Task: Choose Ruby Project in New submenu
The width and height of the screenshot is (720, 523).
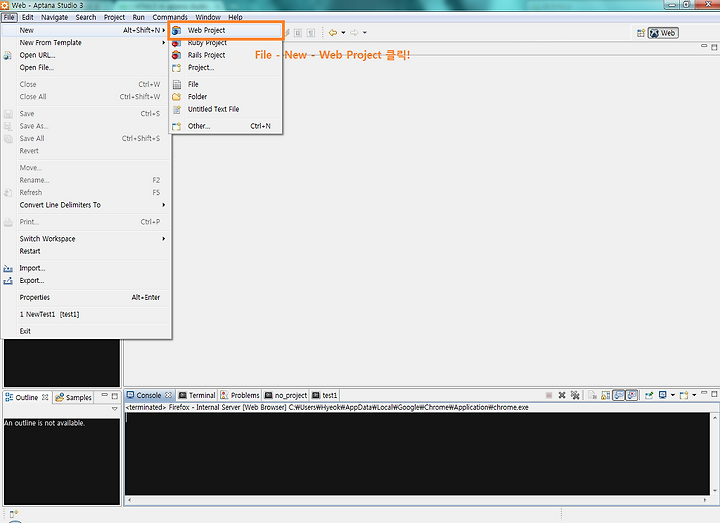Action: pyautogui.click(x=225, y=43)
